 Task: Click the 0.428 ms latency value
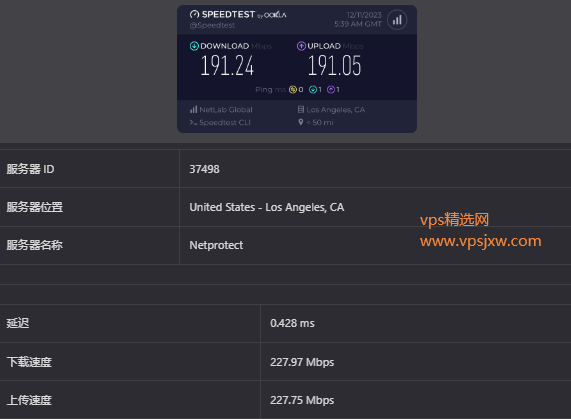coord(292,323)
